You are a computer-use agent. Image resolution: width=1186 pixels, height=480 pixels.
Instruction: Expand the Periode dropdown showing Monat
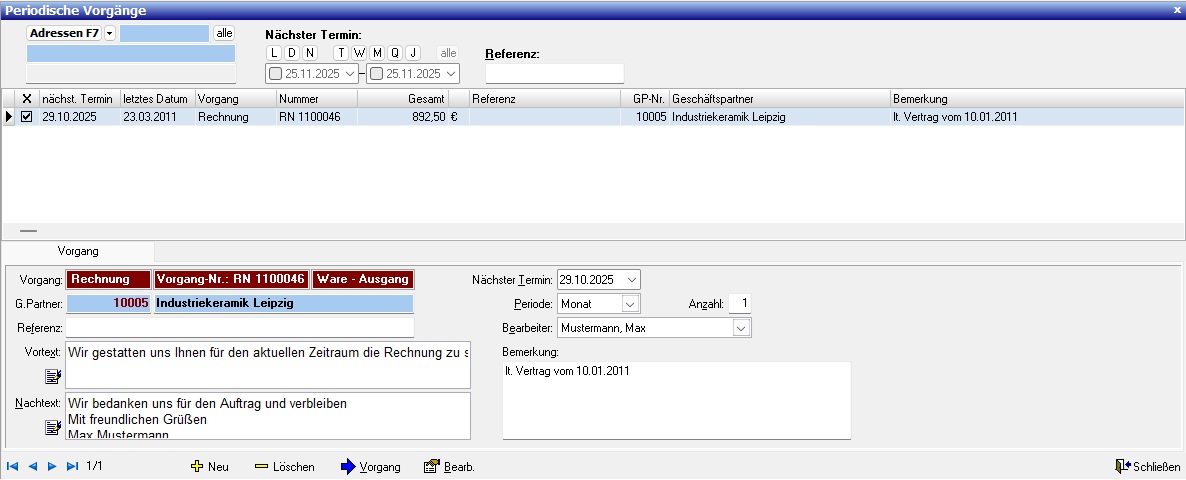tap(630, 303)
